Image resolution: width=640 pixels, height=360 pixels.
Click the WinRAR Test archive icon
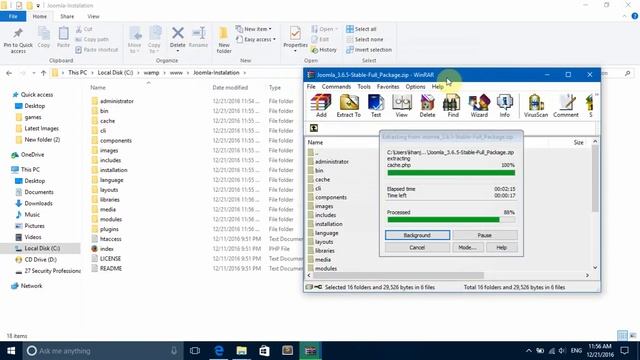pos(376,106)
